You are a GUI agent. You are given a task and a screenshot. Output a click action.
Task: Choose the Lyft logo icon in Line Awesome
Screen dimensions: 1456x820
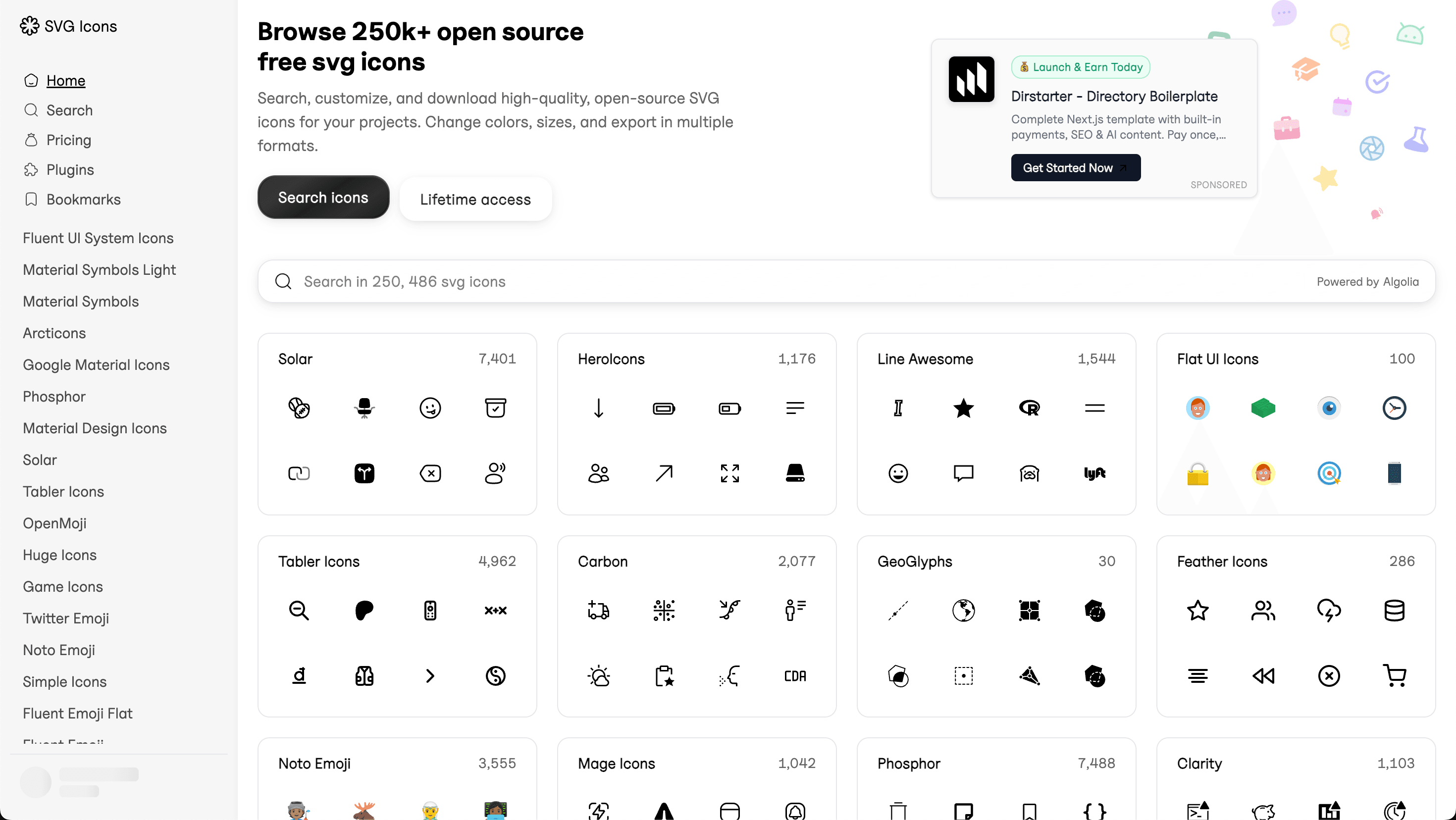1095,473
